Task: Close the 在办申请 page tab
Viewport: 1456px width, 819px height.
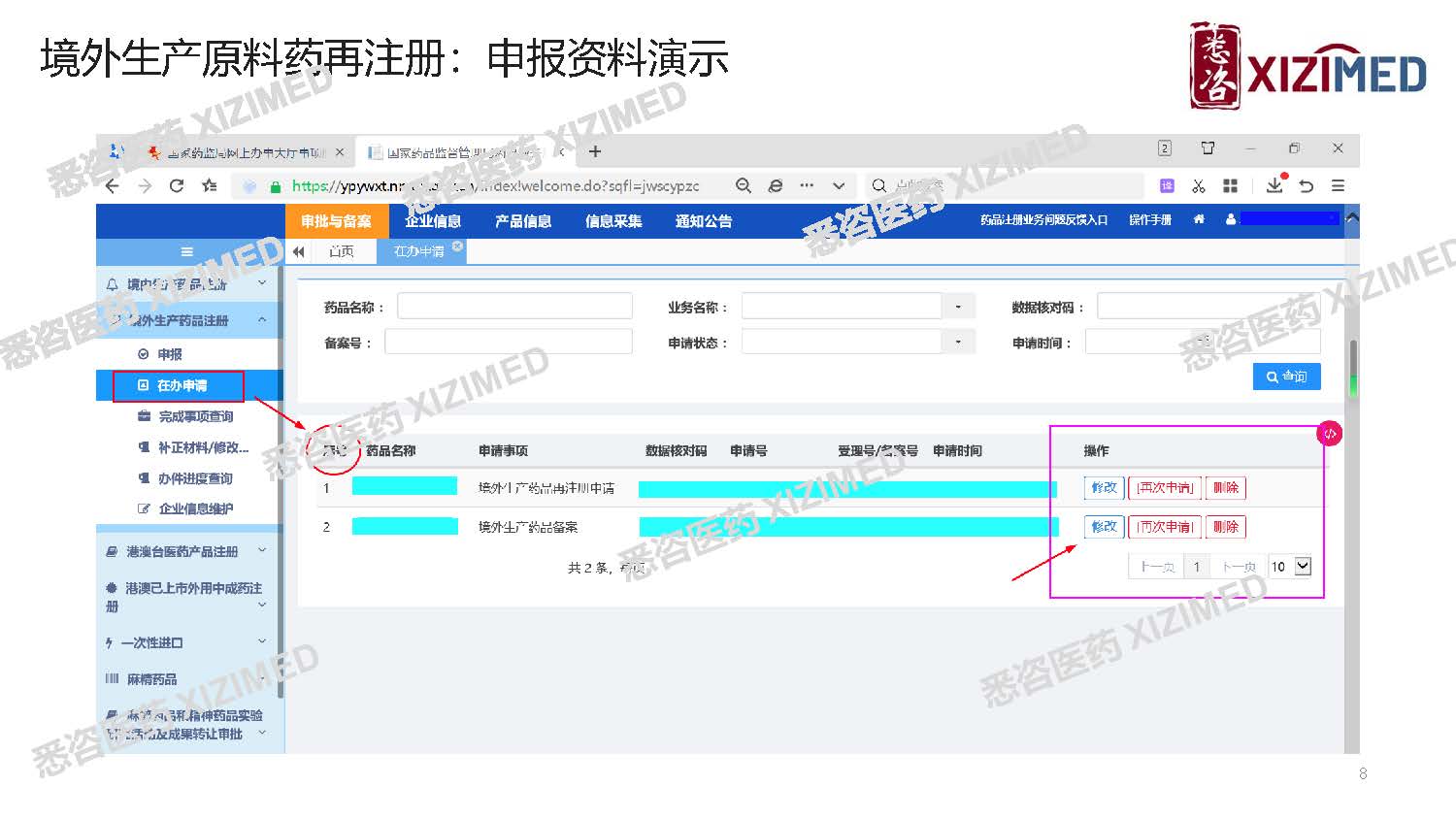Action: click(x=457, y=246)
